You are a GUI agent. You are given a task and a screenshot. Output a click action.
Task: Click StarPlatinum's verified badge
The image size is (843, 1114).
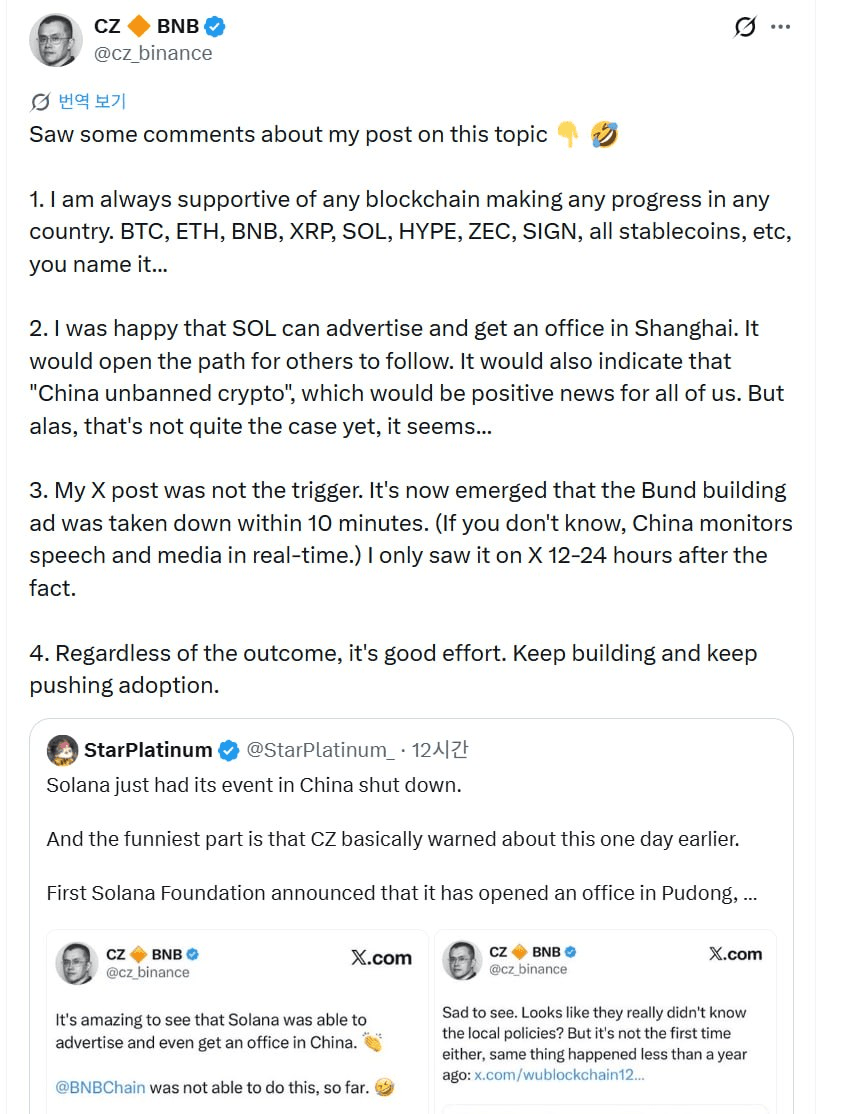[229, 750]
